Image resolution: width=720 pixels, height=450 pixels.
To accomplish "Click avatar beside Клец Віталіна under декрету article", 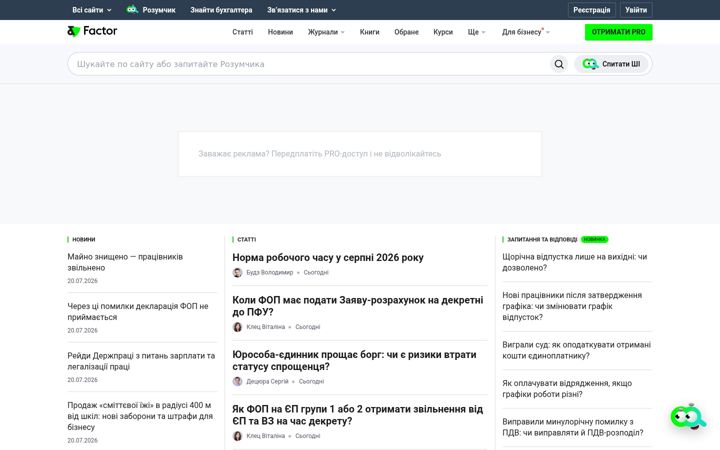I will (237, 436).
